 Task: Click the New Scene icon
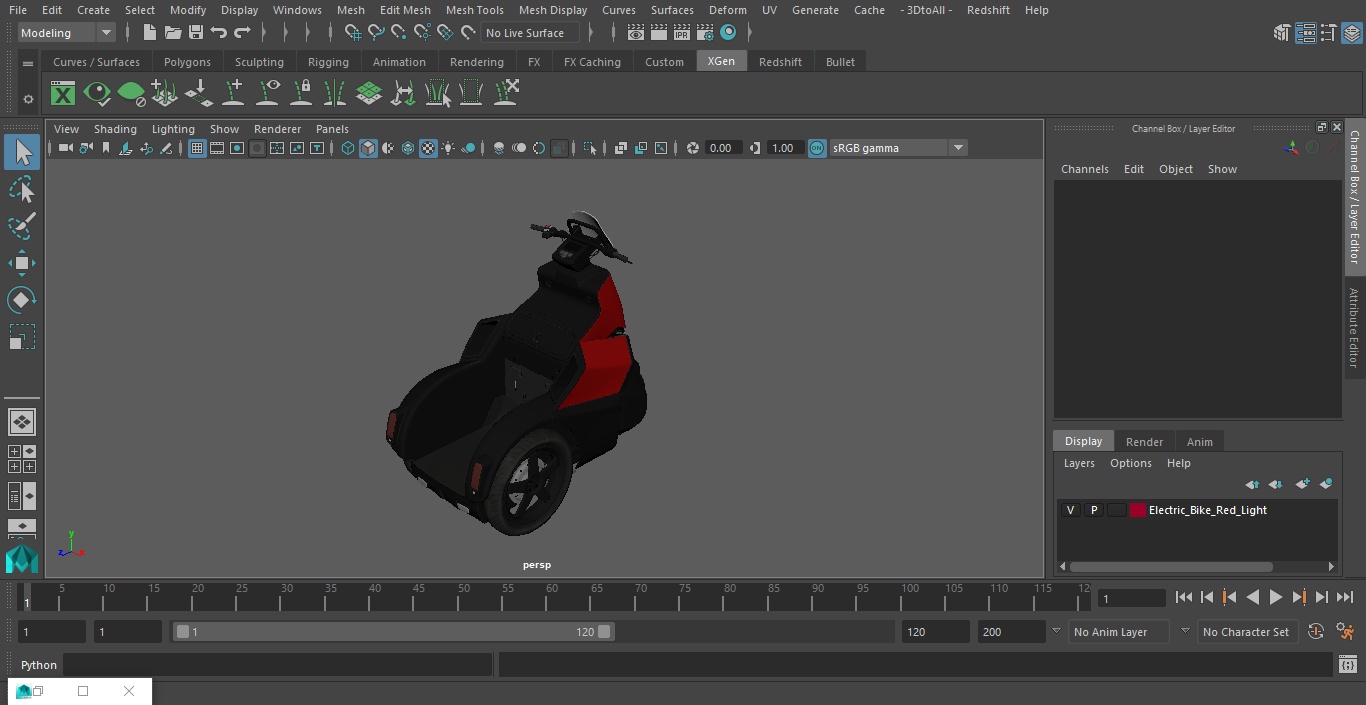point(149,33)
